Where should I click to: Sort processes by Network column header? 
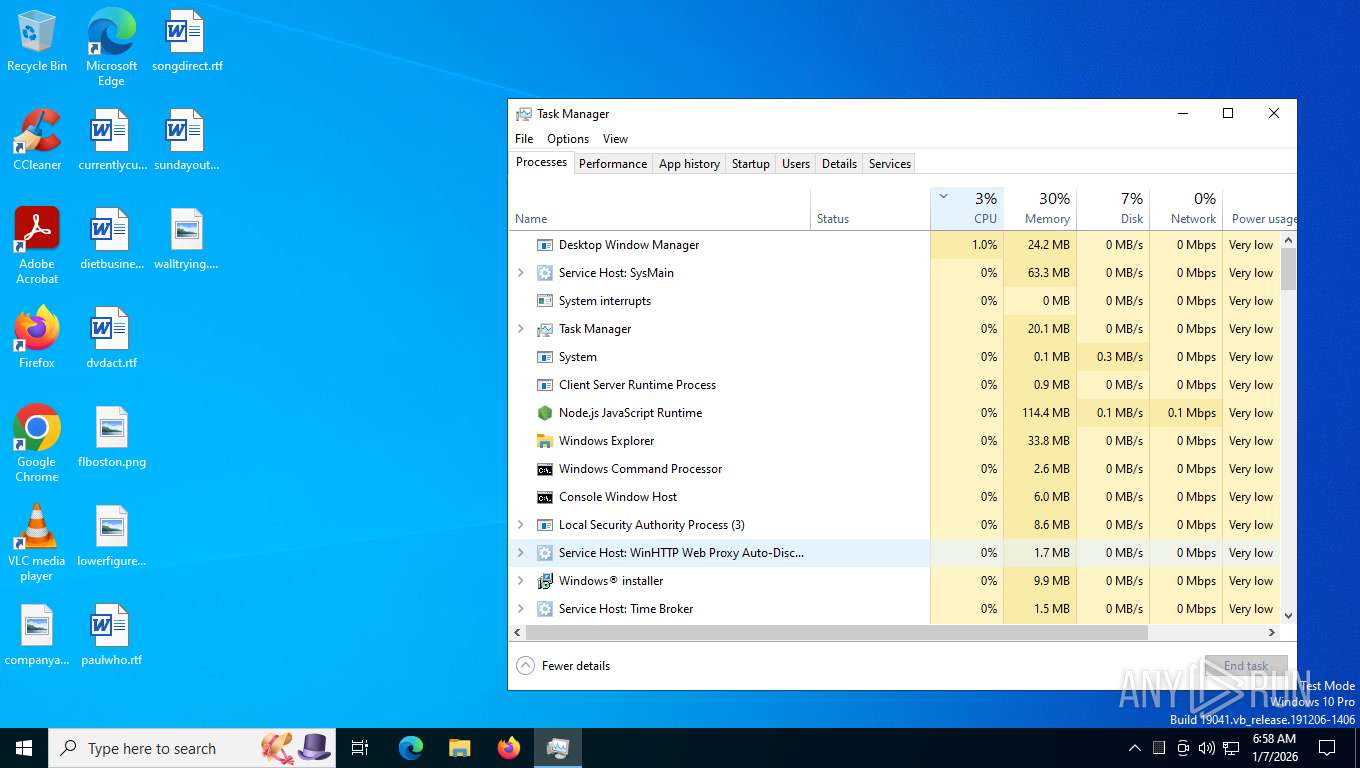1186,208
